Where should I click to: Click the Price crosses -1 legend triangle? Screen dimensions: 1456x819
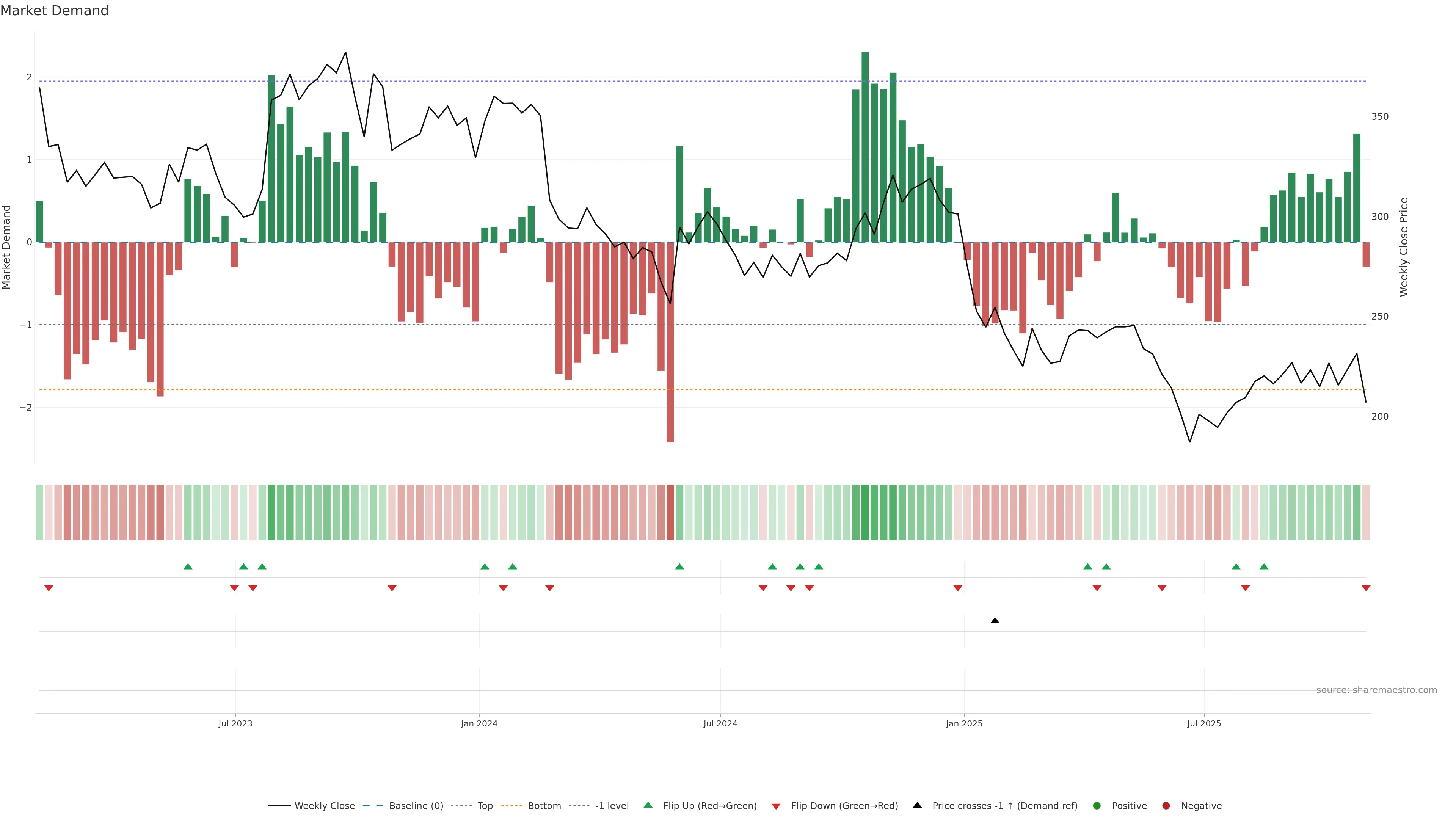pos(917,805)
